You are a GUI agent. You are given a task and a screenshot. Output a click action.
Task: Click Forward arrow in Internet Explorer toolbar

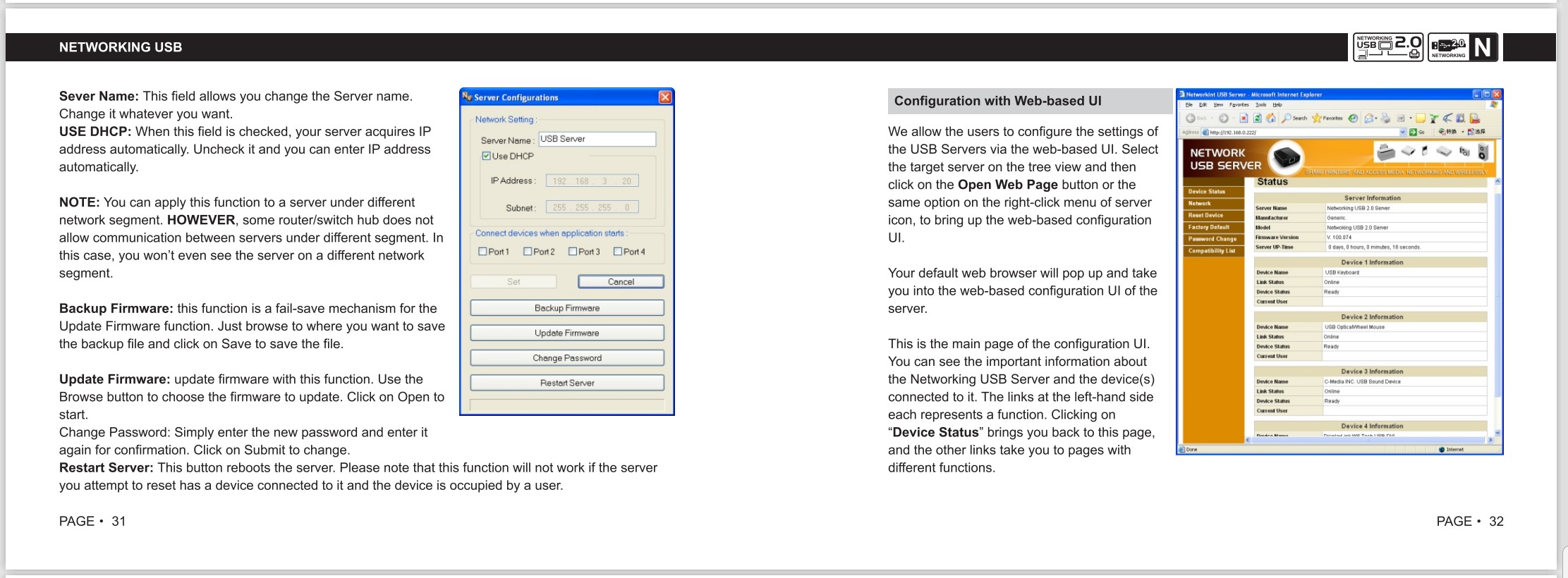[1224, 118]
